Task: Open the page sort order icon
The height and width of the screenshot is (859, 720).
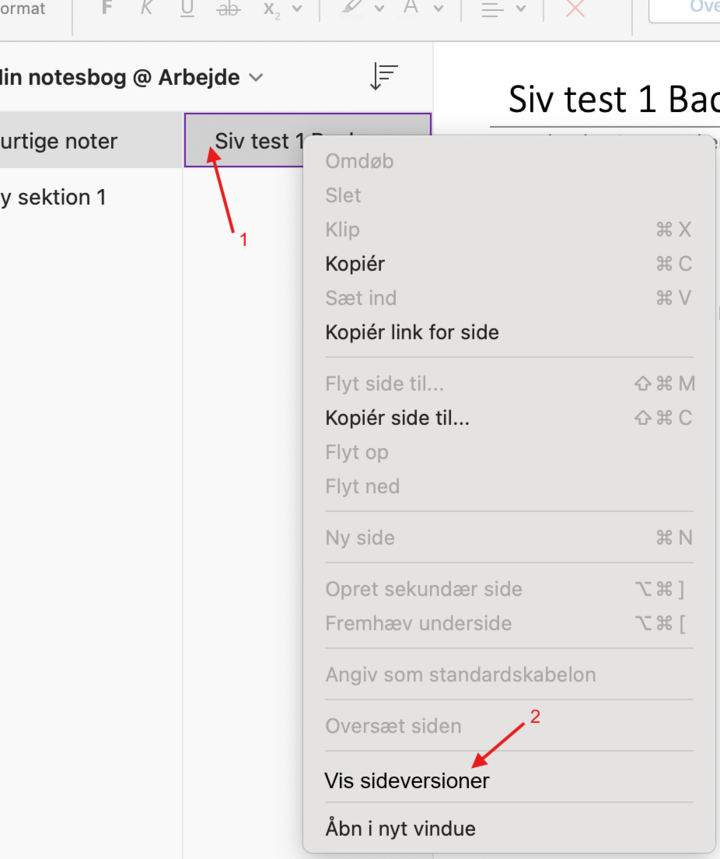Action: pyautogui.click(x=384, y=77)
